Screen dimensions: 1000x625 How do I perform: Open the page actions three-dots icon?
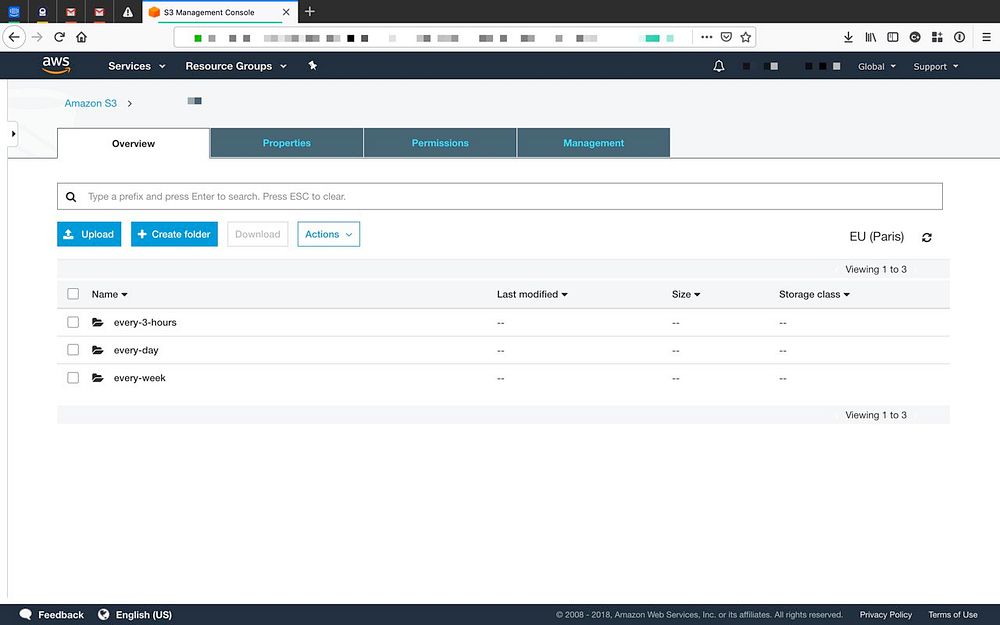[707, 37]
